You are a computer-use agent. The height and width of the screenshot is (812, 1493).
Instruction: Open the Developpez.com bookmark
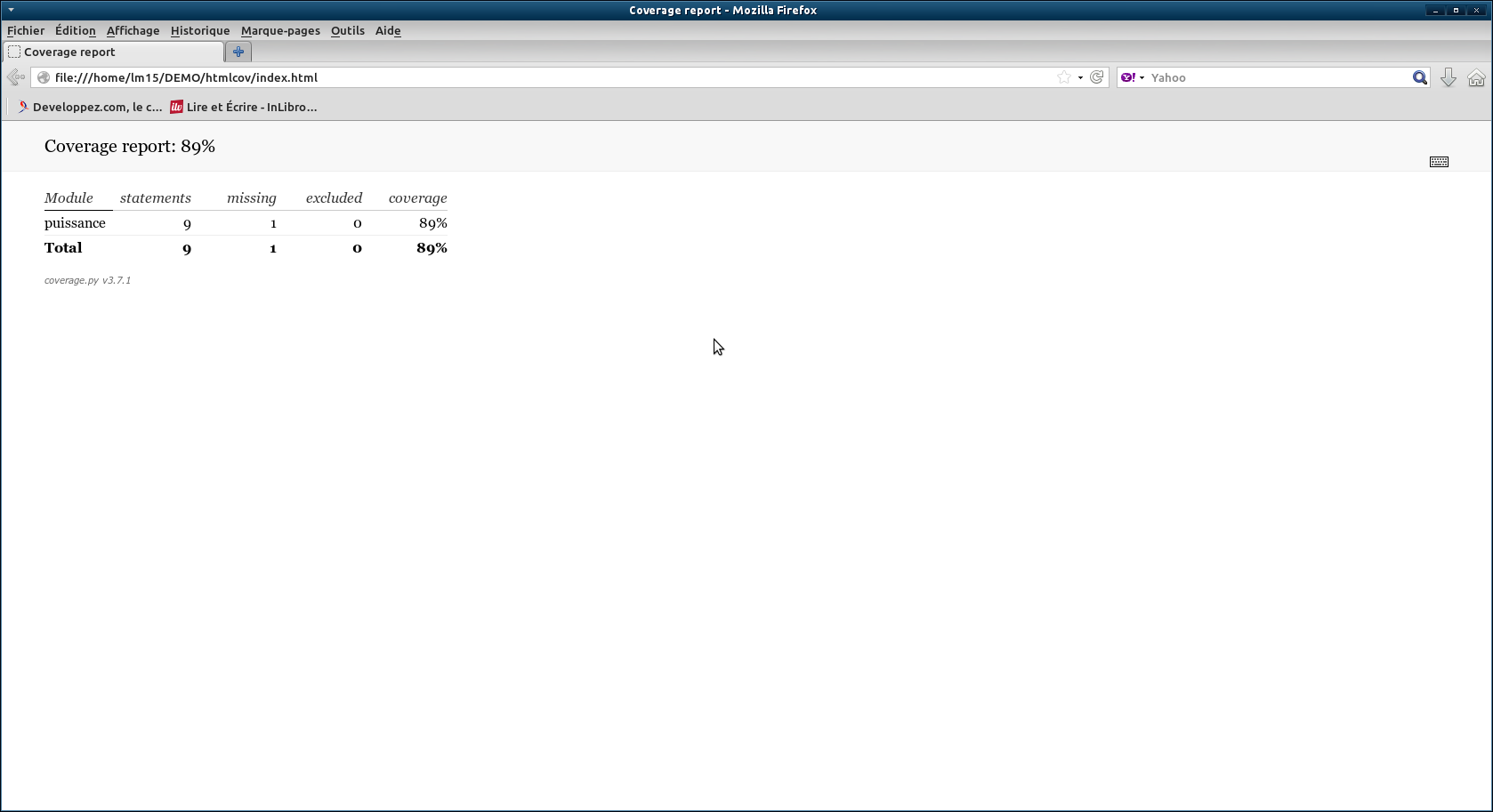click(89, 107)
